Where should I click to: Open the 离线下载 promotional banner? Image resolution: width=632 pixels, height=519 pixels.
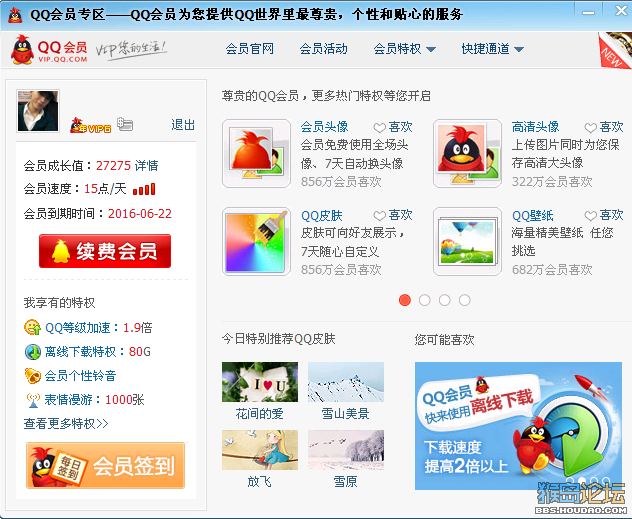click(x=518, y=426)
